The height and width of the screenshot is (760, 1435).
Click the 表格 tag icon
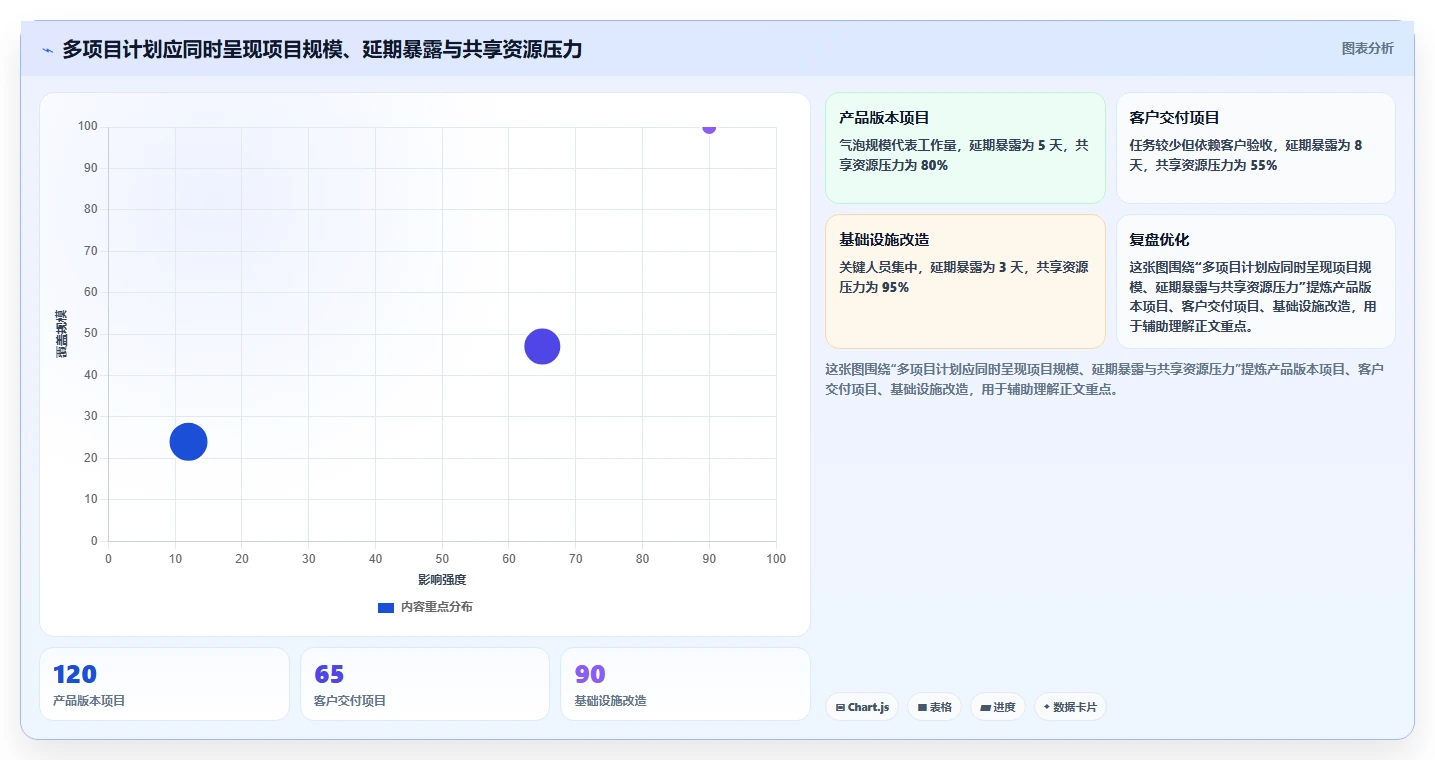922,708
